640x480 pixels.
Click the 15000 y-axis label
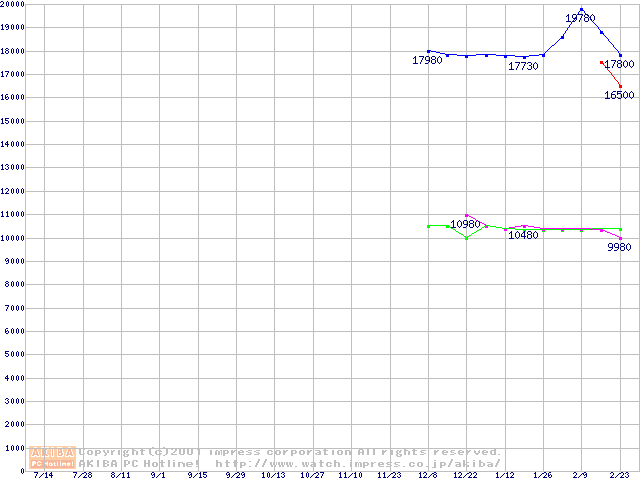(x=13, y=121)
